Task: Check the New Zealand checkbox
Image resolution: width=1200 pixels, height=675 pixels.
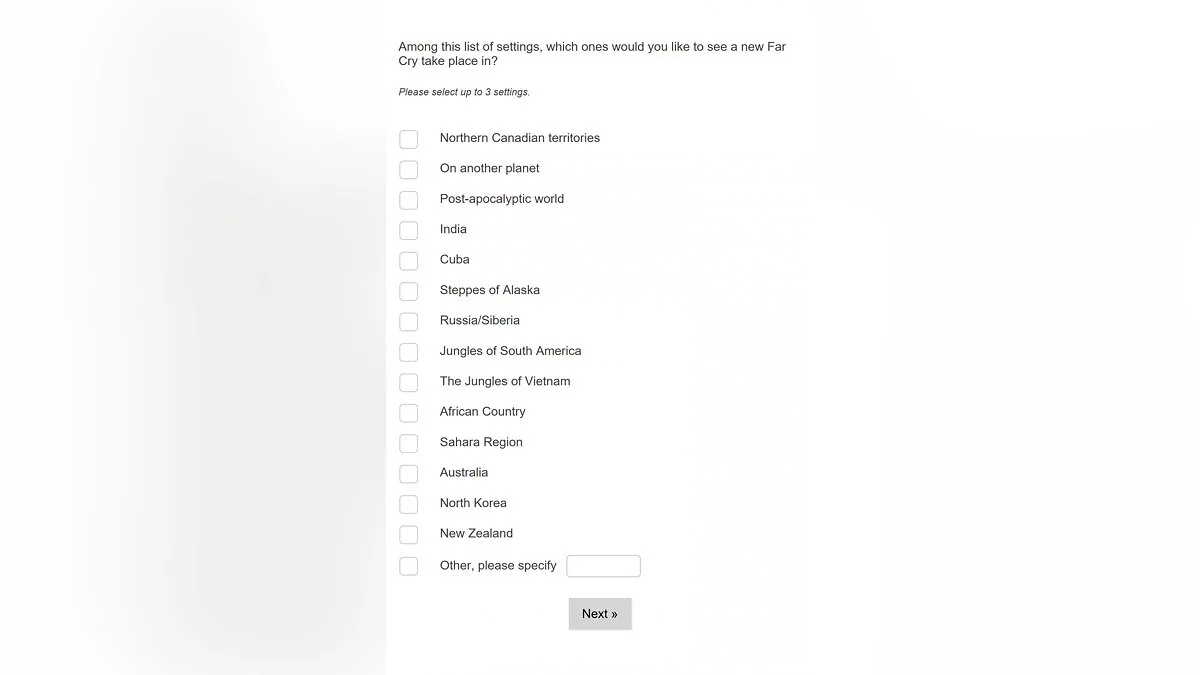Action: tap(408, 534)
